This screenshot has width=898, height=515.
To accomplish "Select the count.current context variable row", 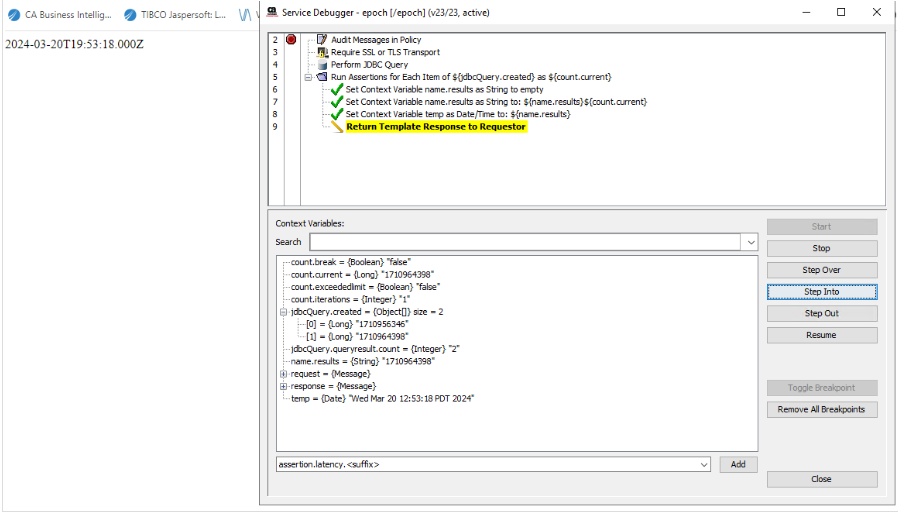I will 362,274.
